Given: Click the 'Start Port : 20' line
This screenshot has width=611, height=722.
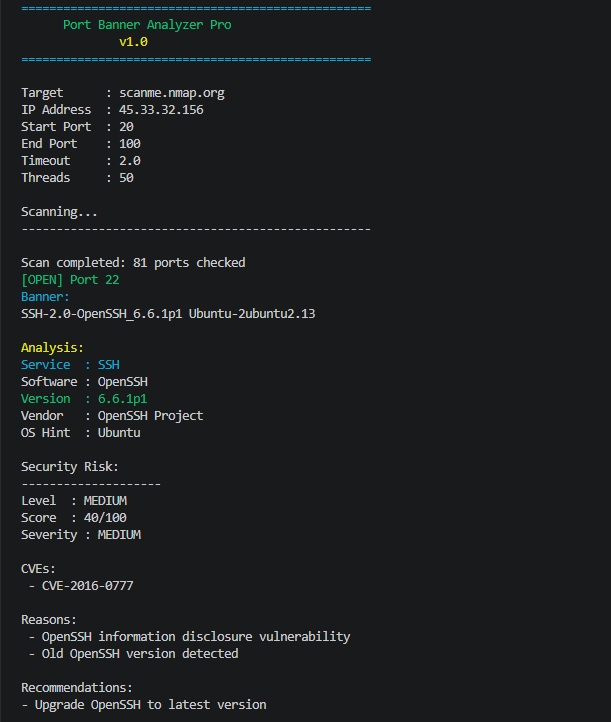Looking at the screenshot, I should coord(77,127).
